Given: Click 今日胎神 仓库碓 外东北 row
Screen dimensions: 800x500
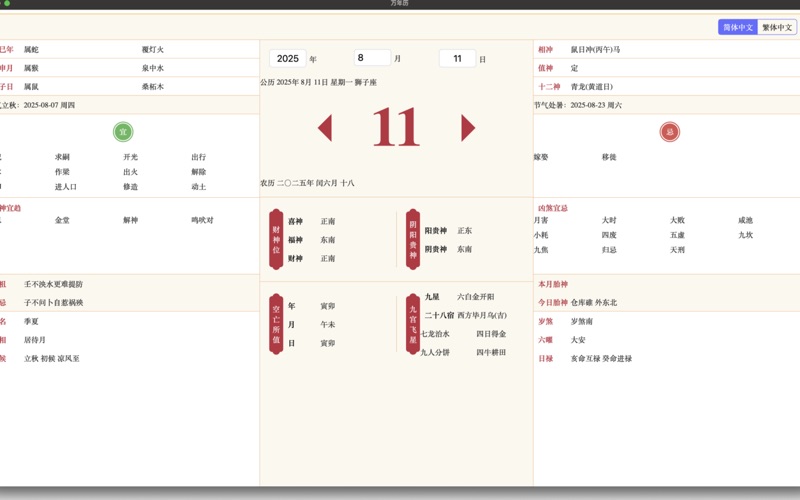Looking at the screenshot, I should pos(578,303).
